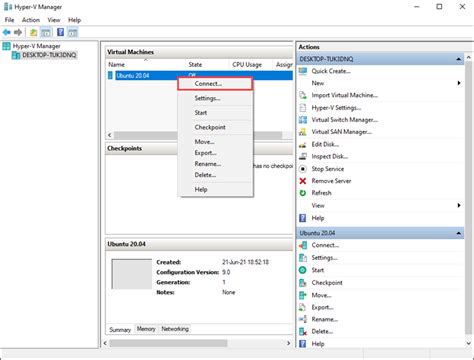Click the Ubuntu 20.04 VM preview thumbnail
Screen dimensions: 474x360
click(x=132, y=274)
